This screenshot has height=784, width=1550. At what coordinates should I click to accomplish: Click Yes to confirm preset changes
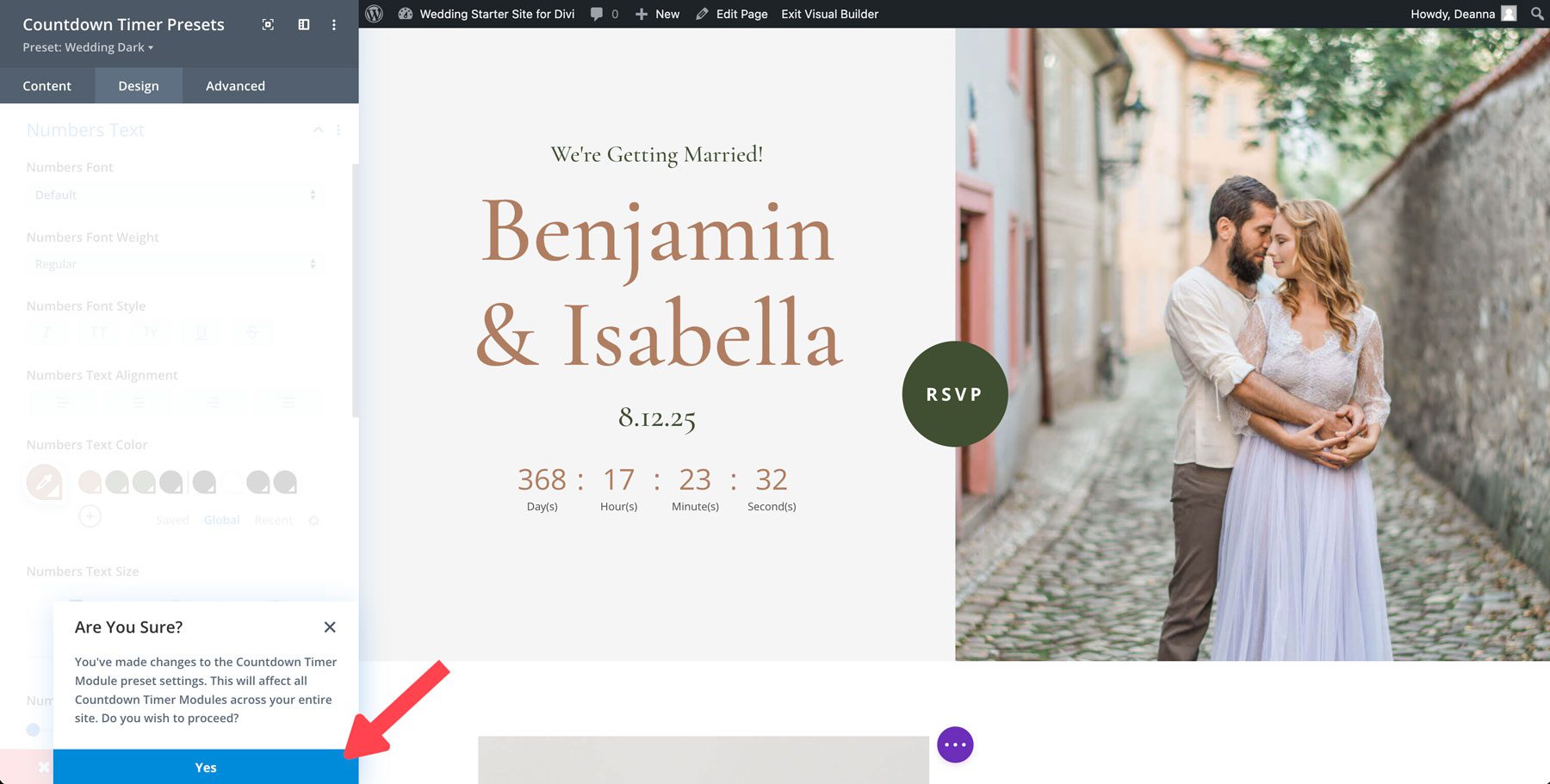click(x=205, y=767)
